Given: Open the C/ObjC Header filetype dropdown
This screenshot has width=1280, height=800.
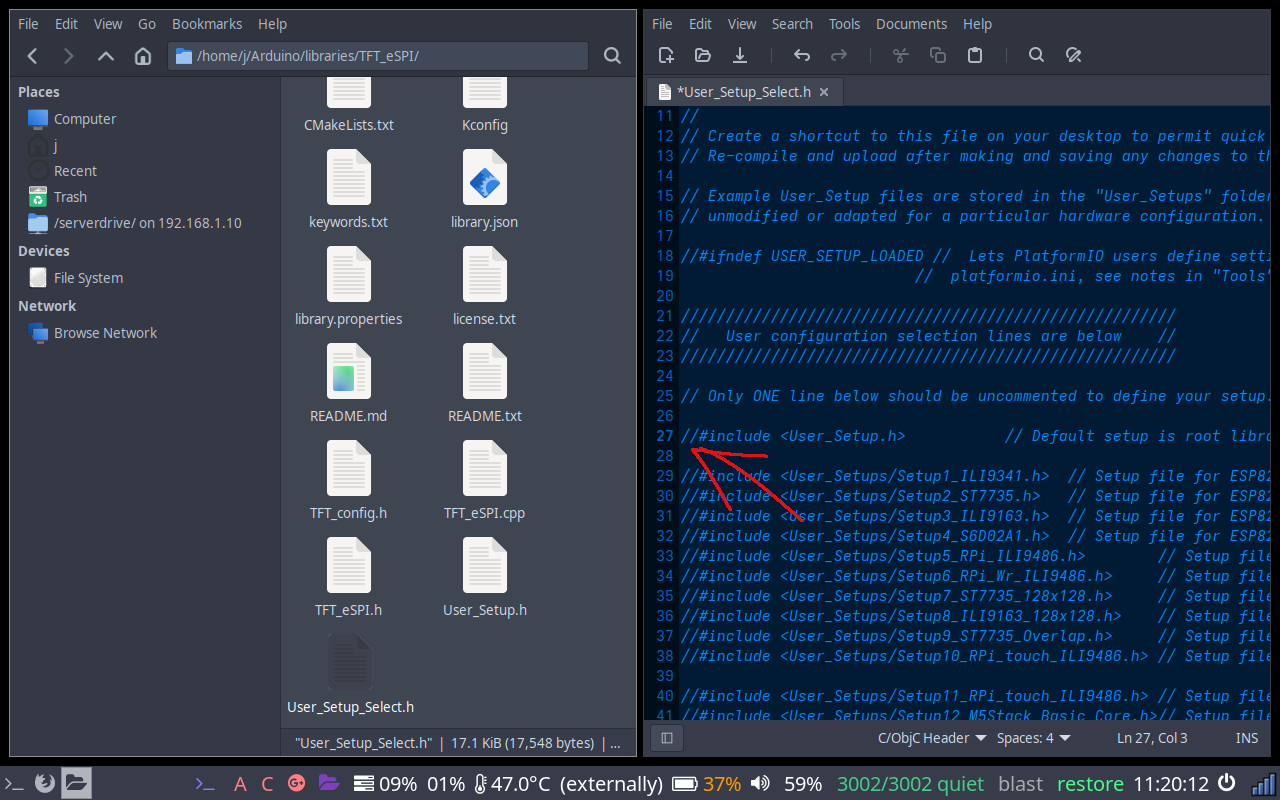Looking at the screenshot, I should pos(932,738).
